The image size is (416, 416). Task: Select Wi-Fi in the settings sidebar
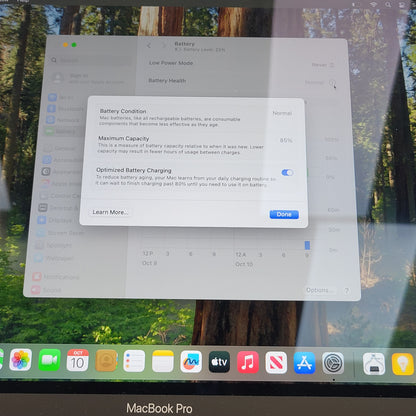(x=63, y=97)
